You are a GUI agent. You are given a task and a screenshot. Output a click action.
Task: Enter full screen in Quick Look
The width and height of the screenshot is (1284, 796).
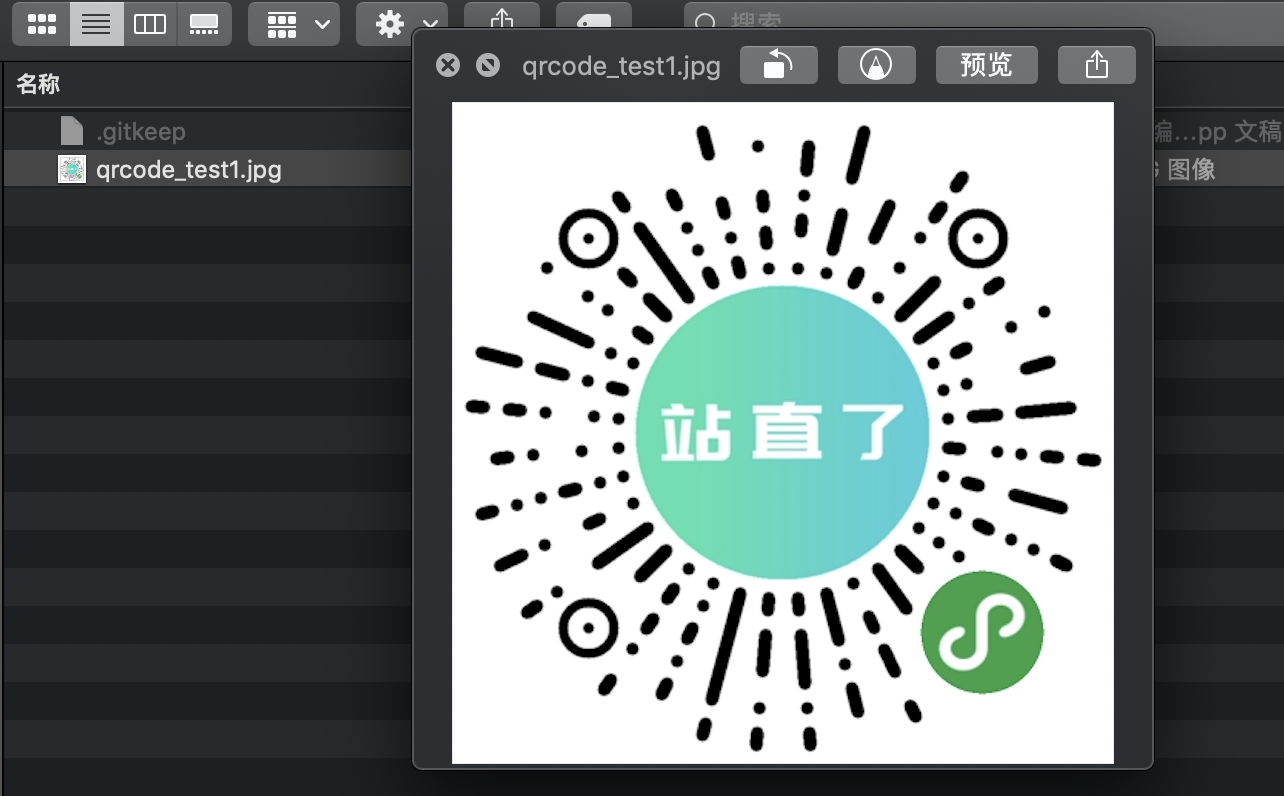487,66
